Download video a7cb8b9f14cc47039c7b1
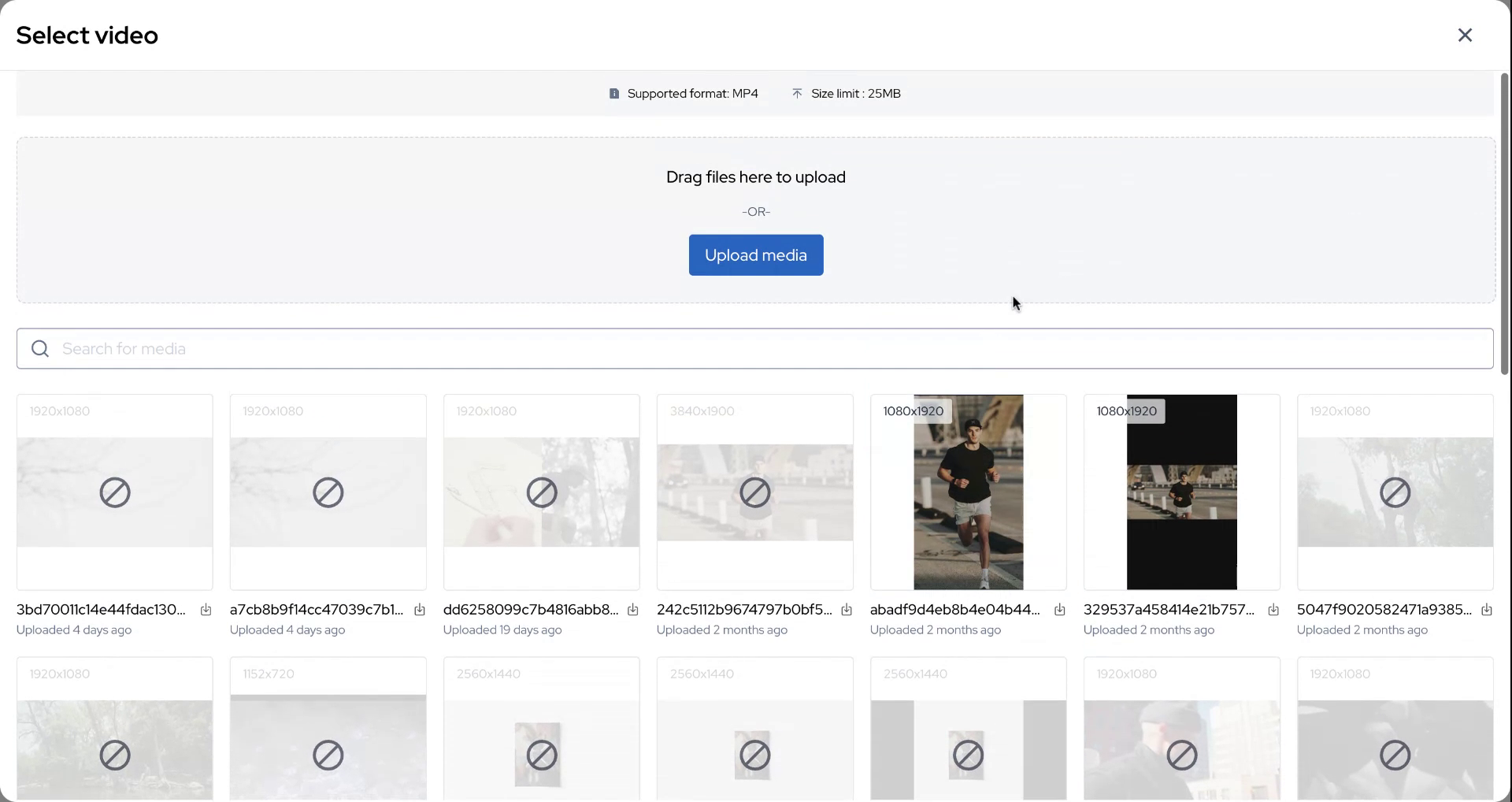 click(x=420, y=610)
